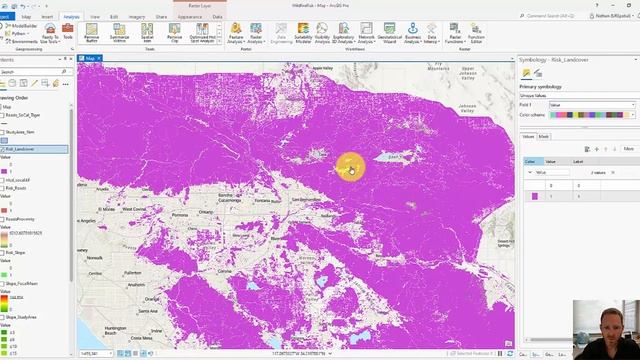The image size is (640, 360).
Task: Open the Data Interop dropdown
Action: click(x=431, y=33)
